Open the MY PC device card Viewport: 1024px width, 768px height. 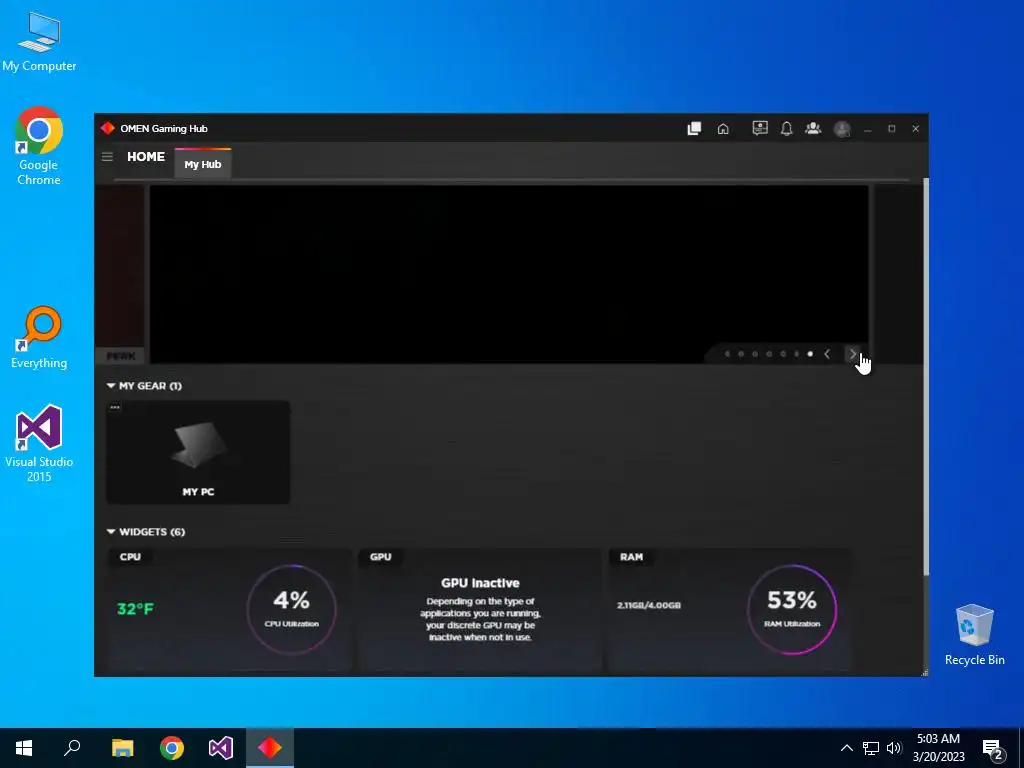tap(198, 452)
